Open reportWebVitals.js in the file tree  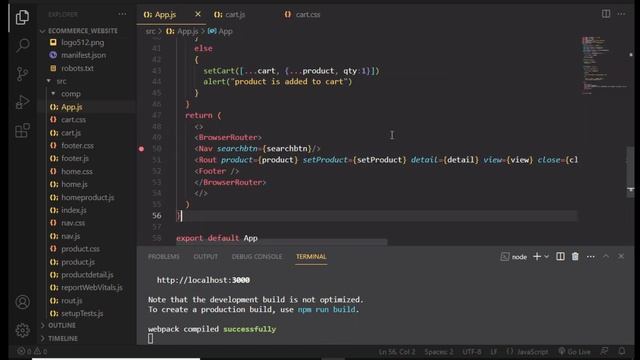(x=91, y=288)
